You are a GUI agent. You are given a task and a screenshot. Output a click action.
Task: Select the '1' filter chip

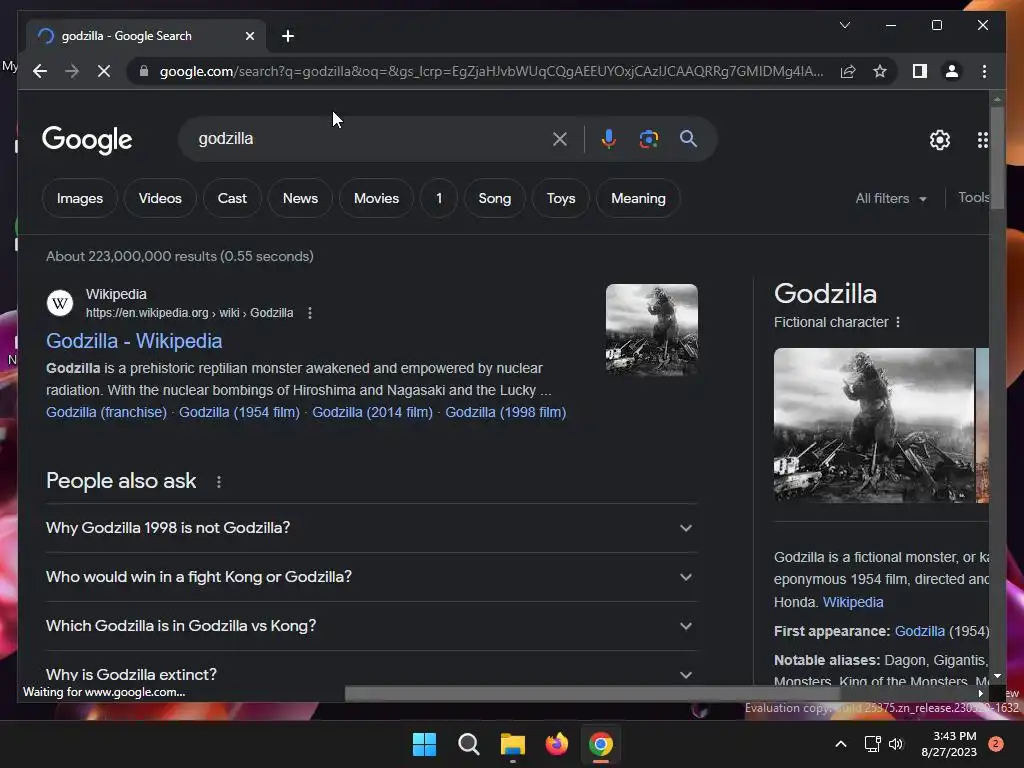pos(439,199)
